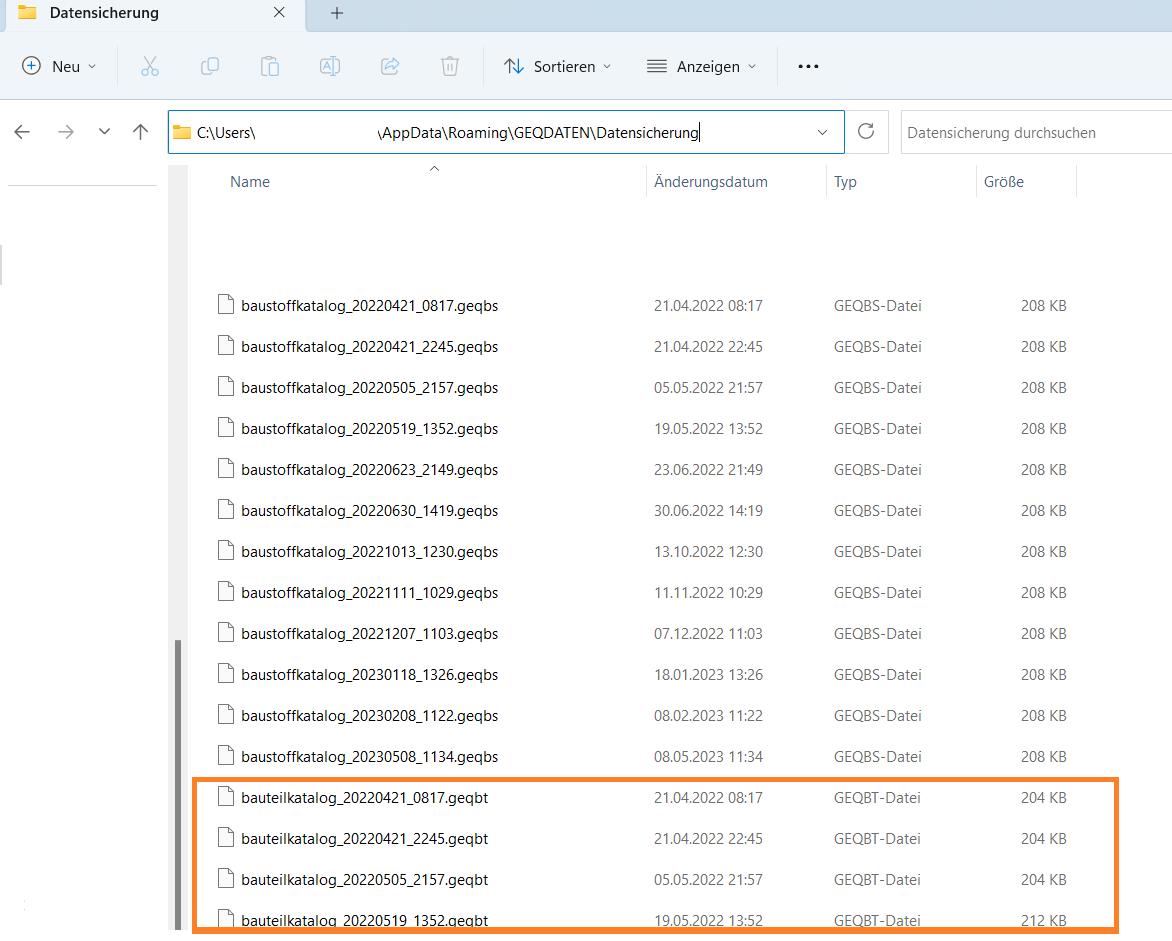Refresh the Datensicherung folder view

tap(866, 132)
